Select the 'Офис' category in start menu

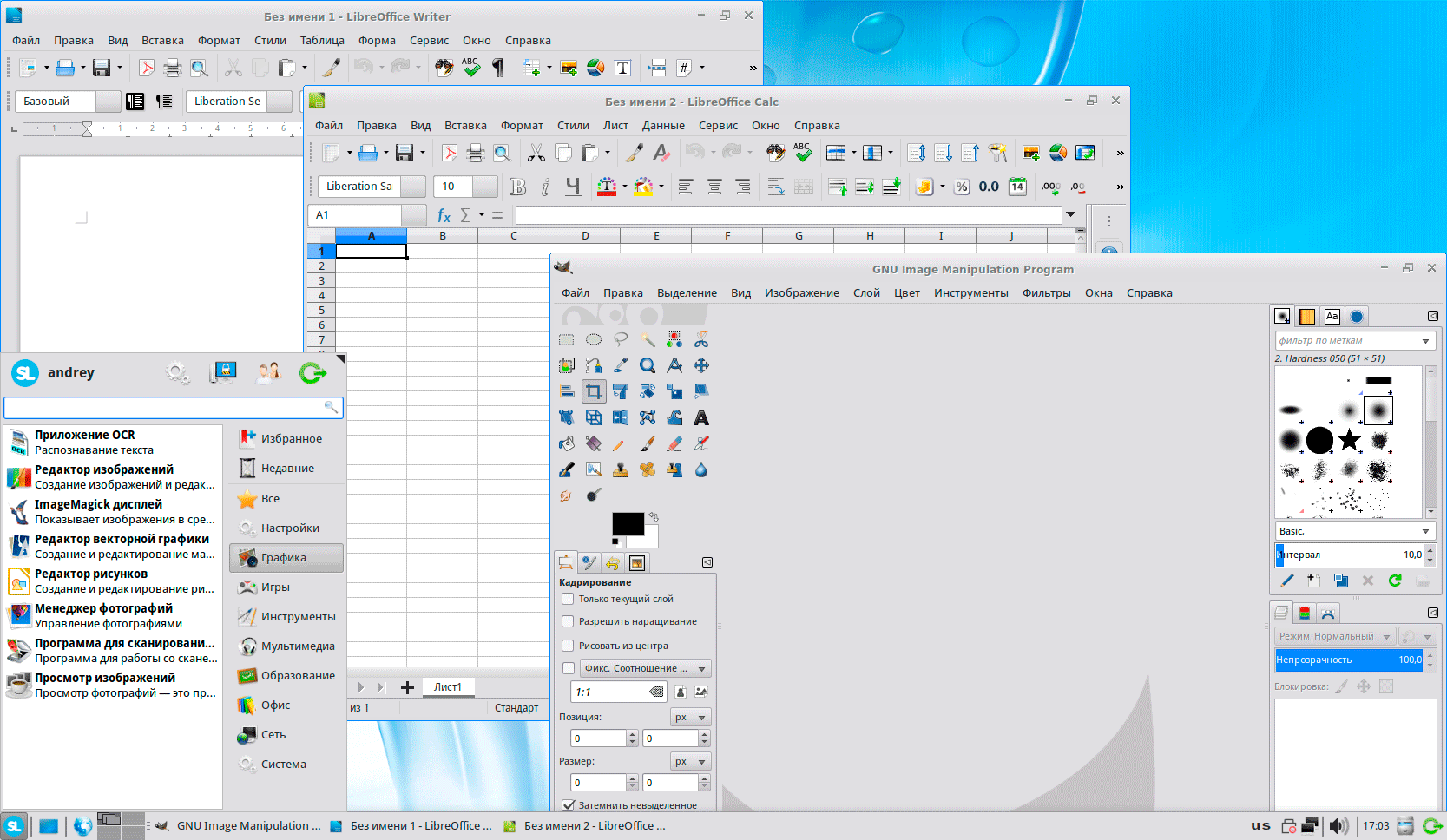pos(276,705)
